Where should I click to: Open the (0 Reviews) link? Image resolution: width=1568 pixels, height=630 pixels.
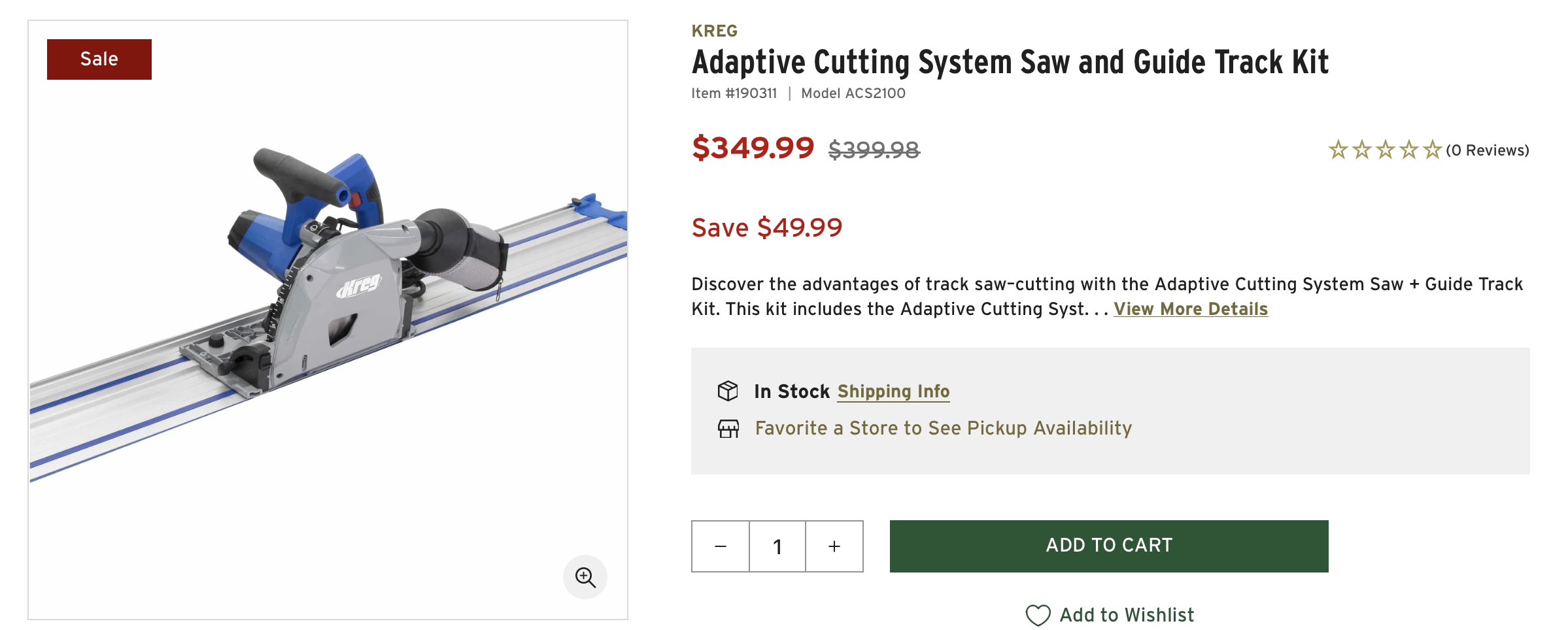pos(1488,150)
